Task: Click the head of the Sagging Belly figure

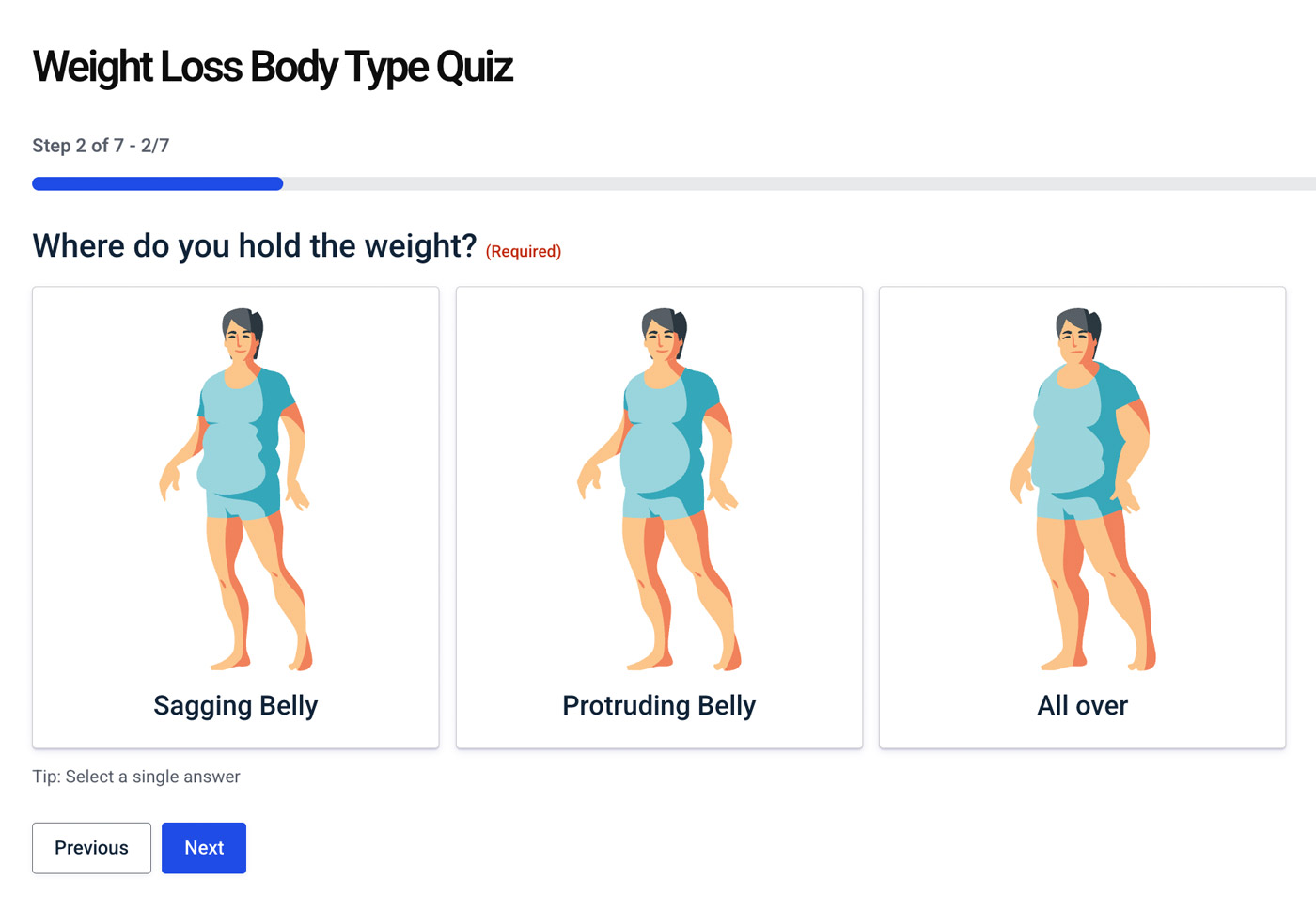Action: tap(242, 334)
